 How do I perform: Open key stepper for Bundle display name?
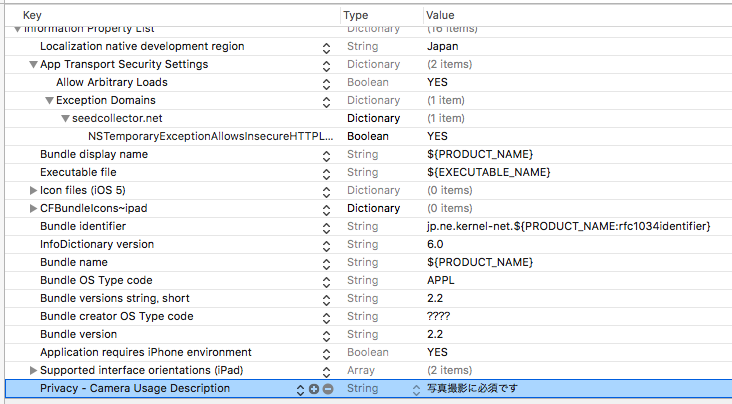tap(326, 155)
